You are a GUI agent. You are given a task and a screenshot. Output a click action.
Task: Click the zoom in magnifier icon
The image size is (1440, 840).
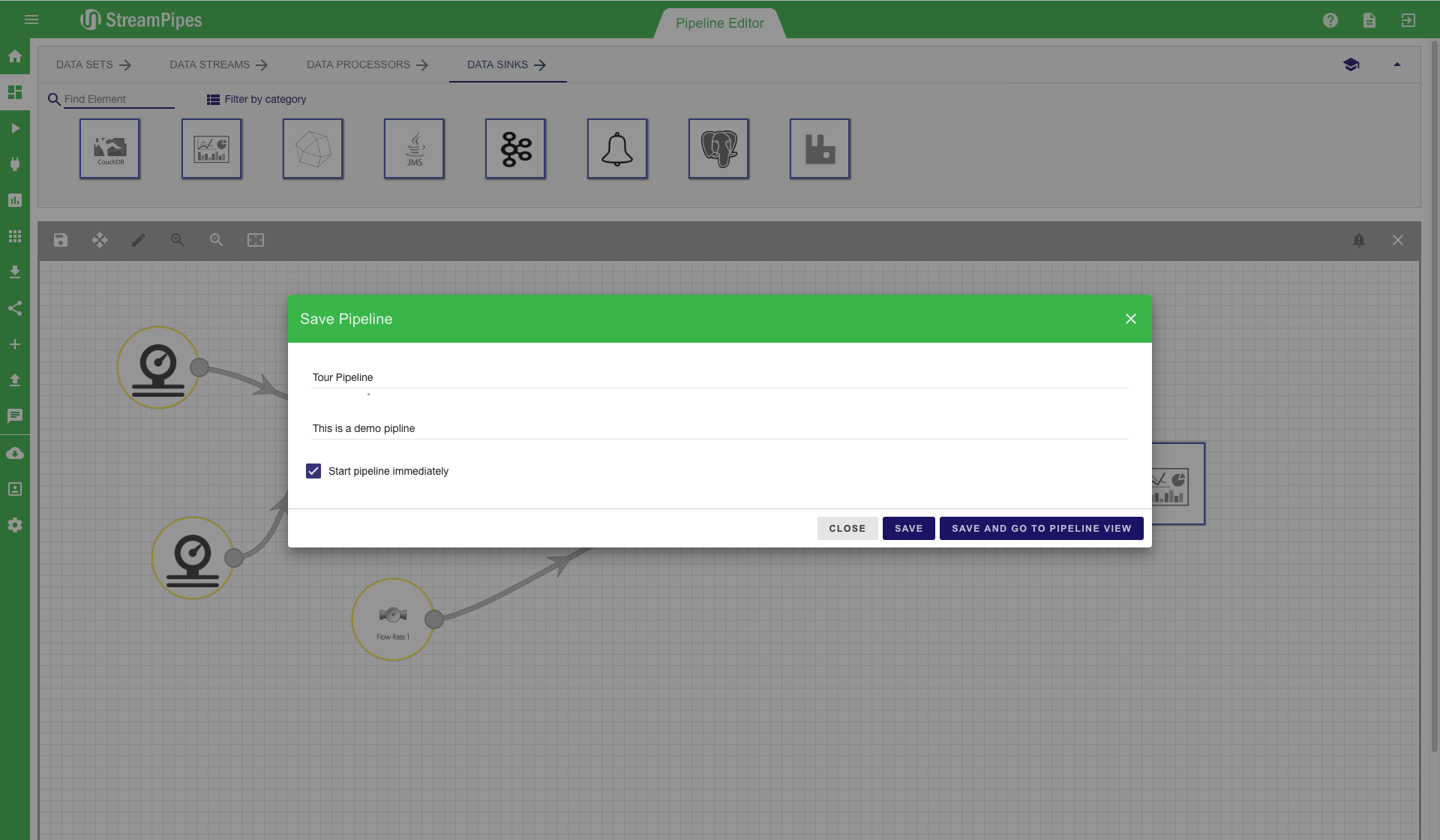coord(177,240)
